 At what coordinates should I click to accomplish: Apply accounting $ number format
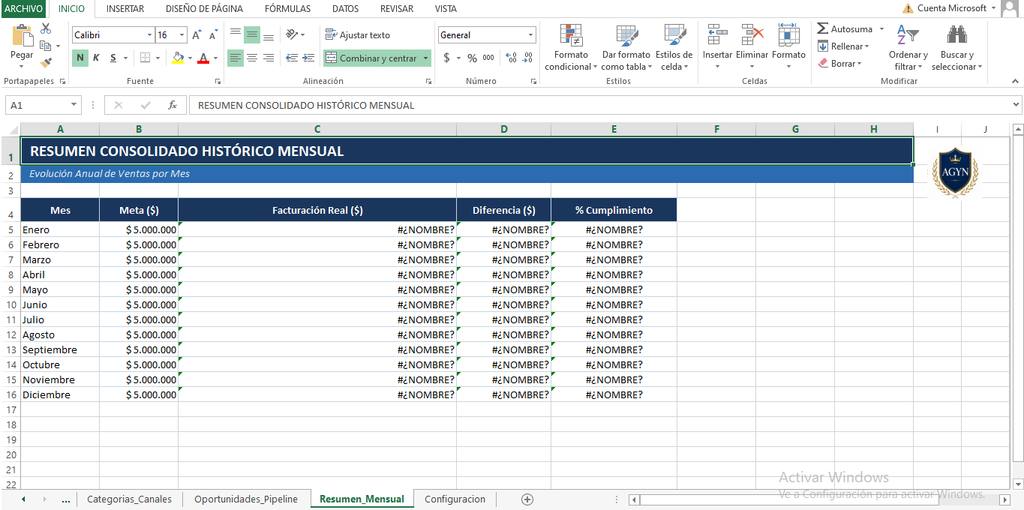[447, 58]
